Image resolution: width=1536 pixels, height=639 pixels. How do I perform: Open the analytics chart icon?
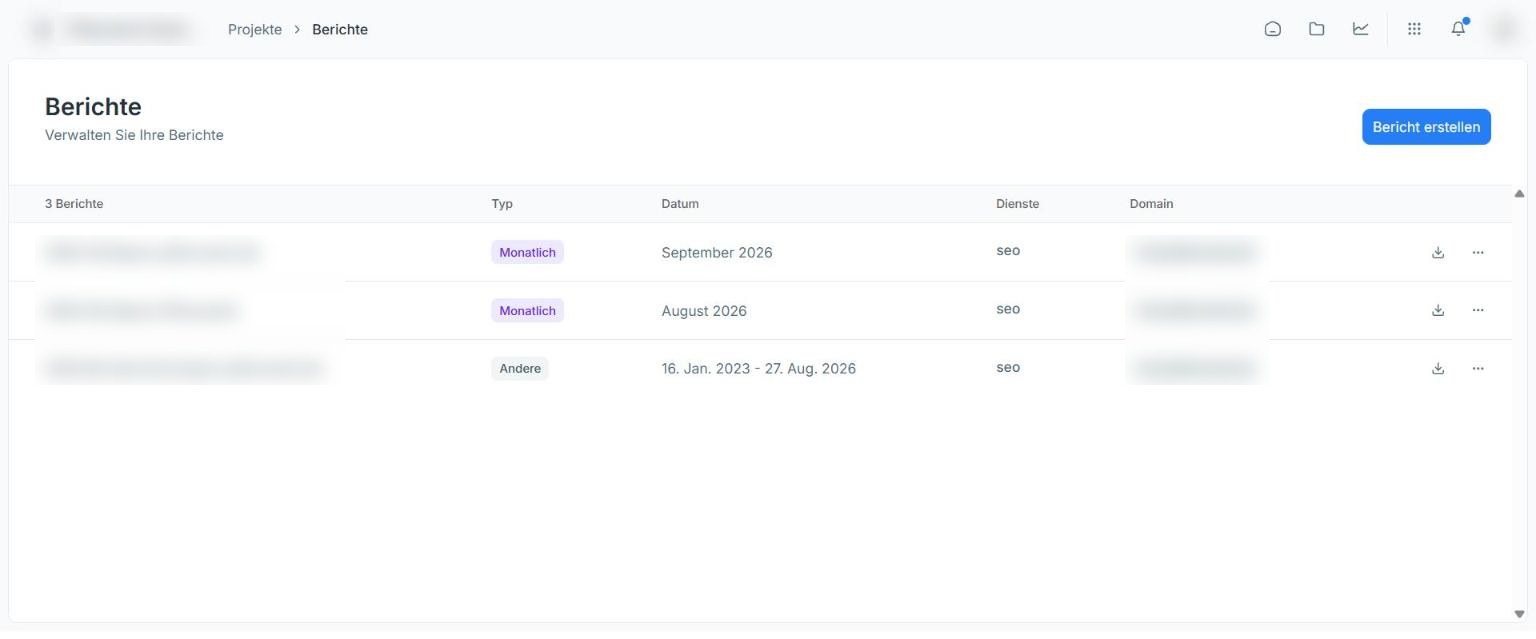pos(1361,29)
